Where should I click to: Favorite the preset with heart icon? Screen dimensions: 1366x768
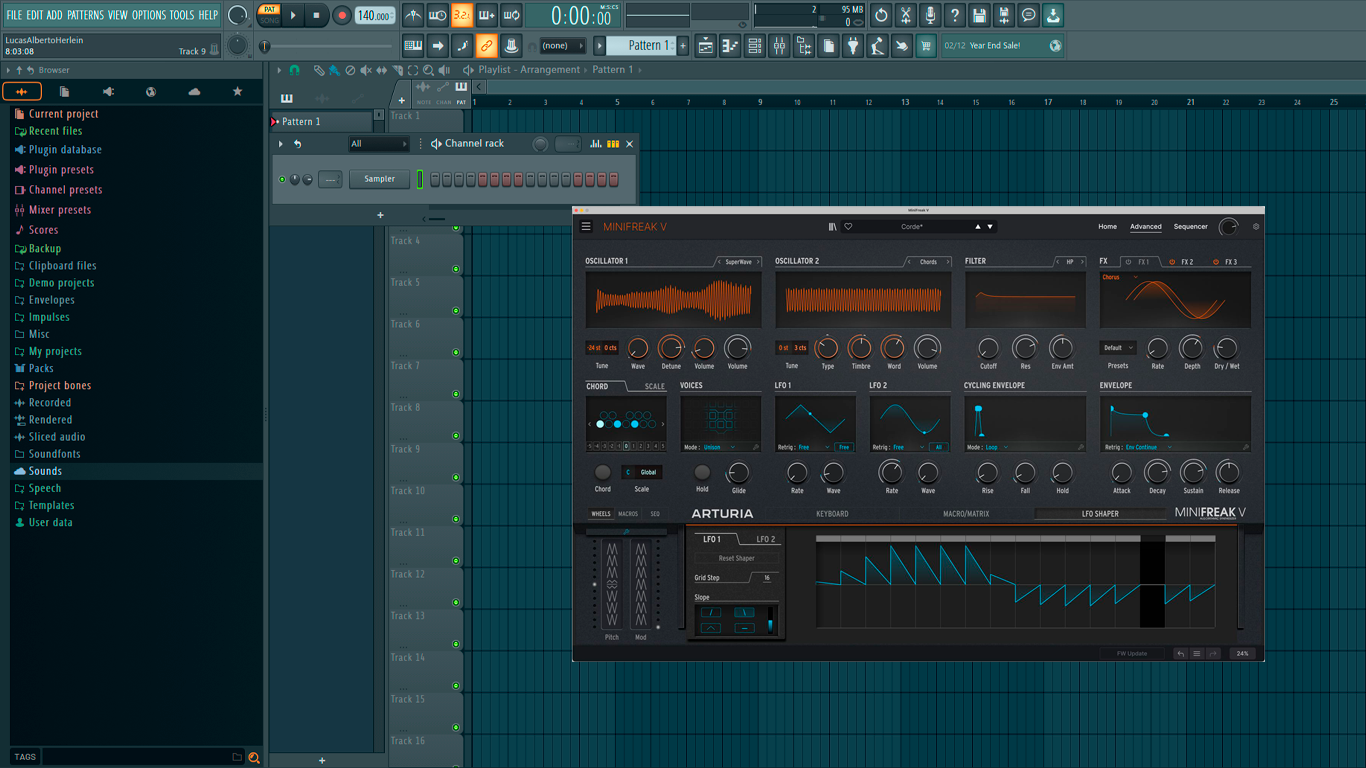848,227
